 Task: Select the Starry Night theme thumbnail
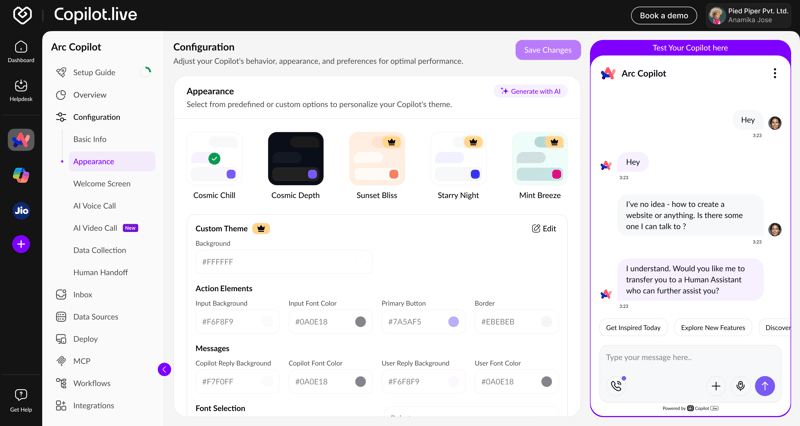click(x=458, y=159)
